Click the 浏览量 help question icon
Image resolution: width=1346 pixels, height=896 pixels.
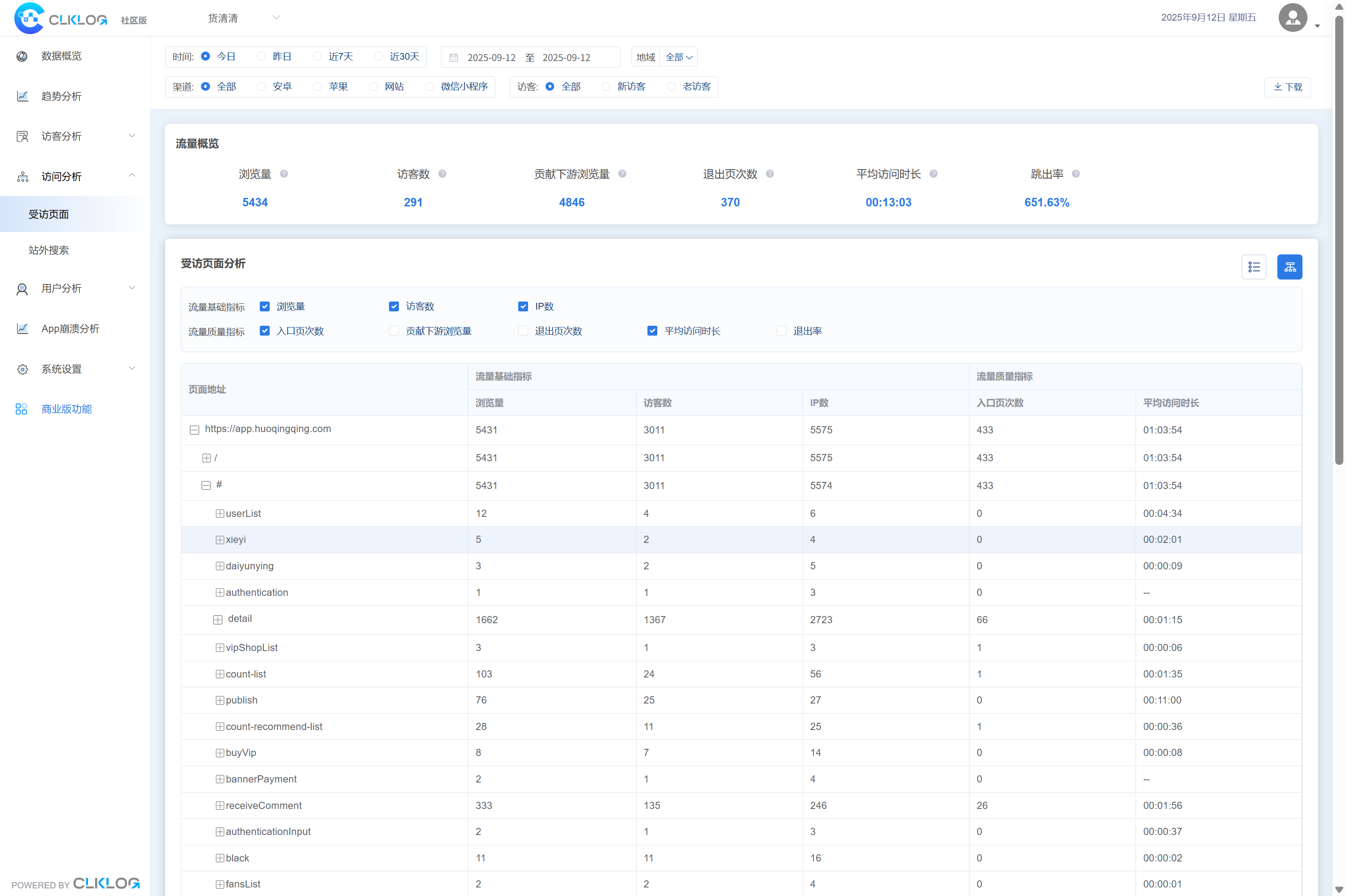point(284,174)
